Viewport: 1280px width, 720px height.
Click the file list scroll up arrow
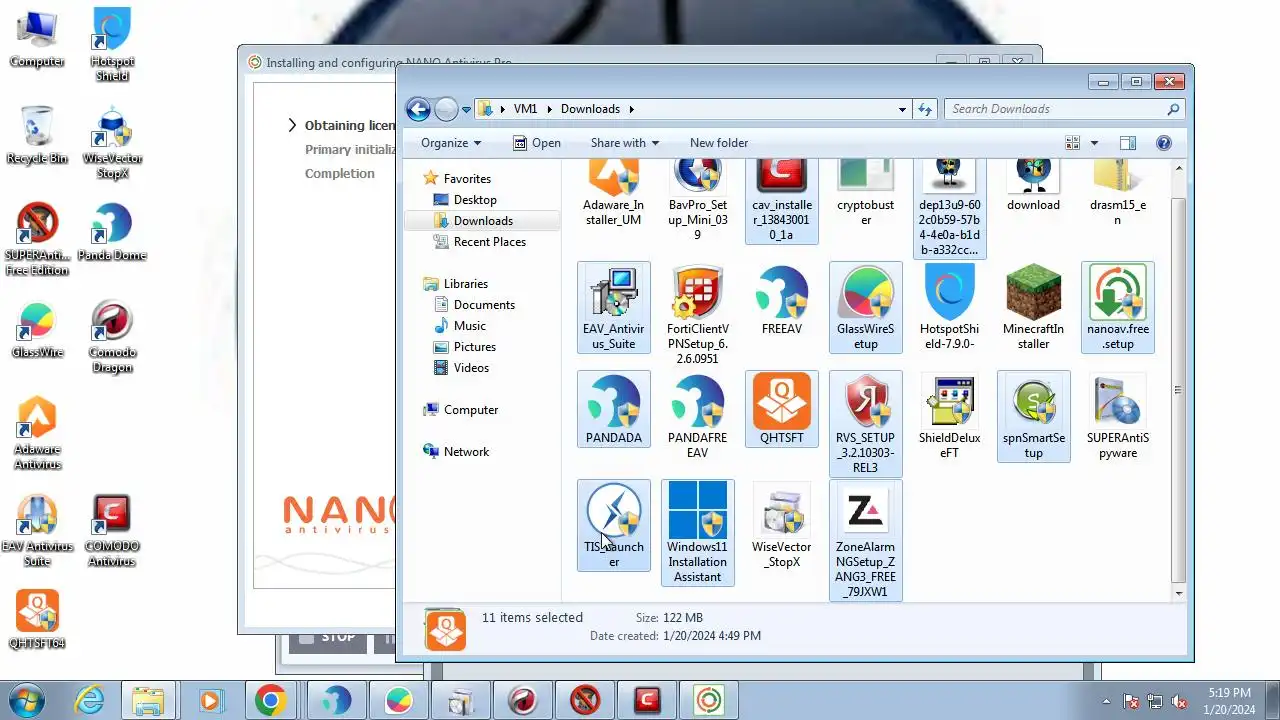(x=1178, y=168)
